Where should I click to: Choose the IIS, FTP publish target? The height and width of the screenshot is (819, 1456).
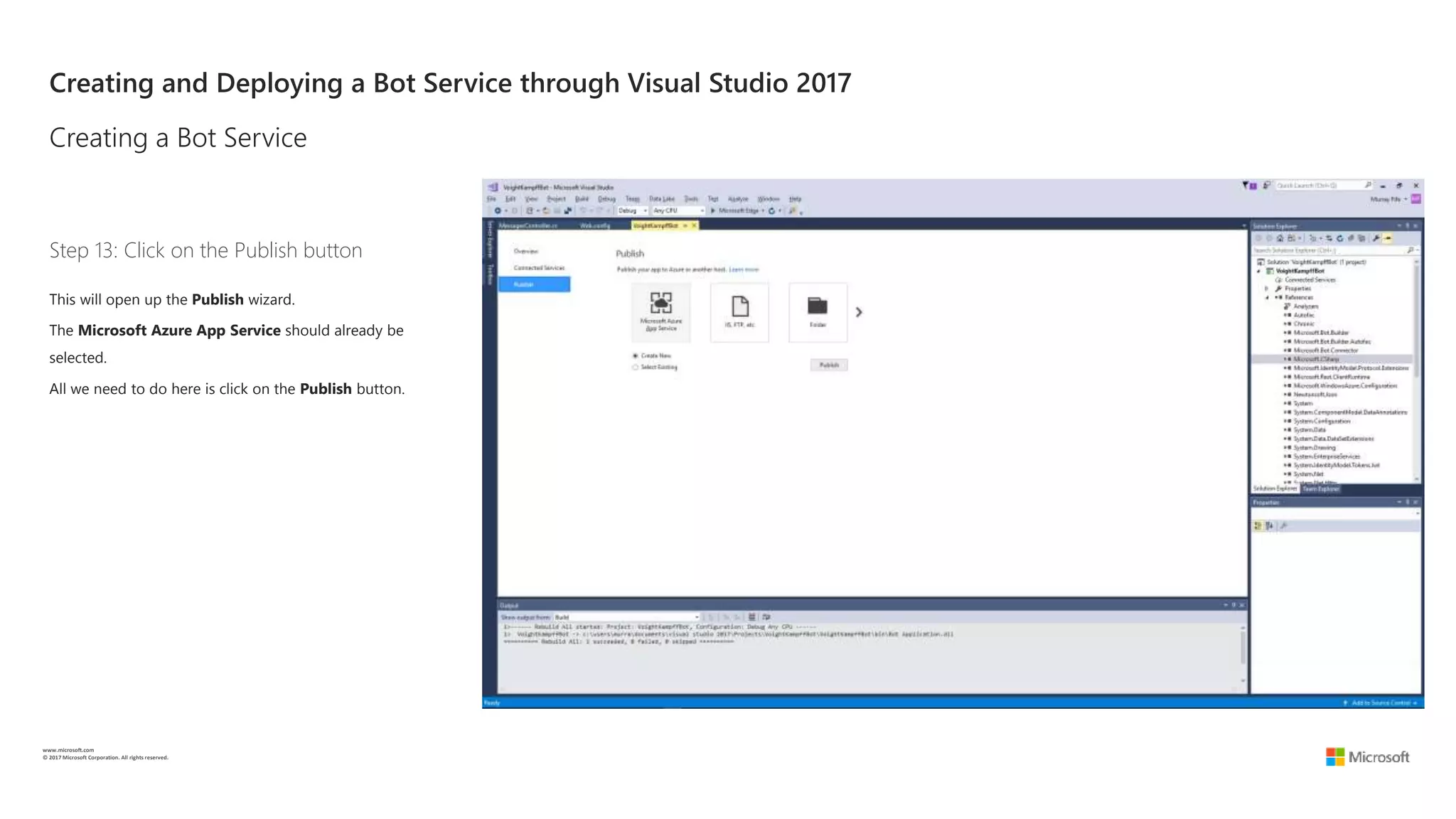[739, 311]
